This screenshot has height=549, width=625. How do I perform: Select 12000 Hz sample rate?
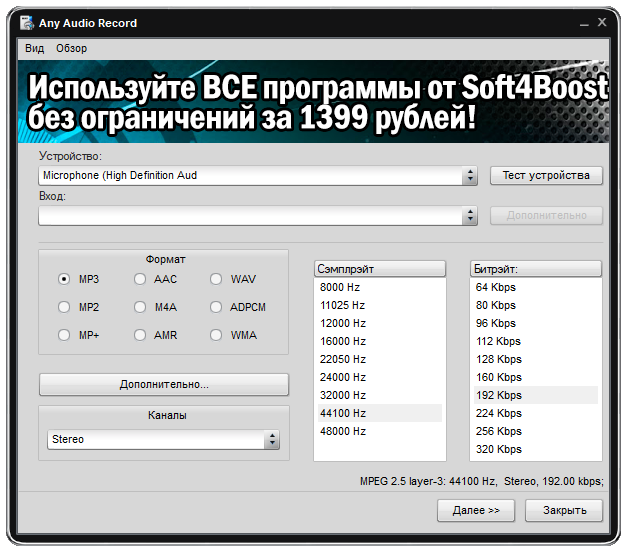click(380, 323)
